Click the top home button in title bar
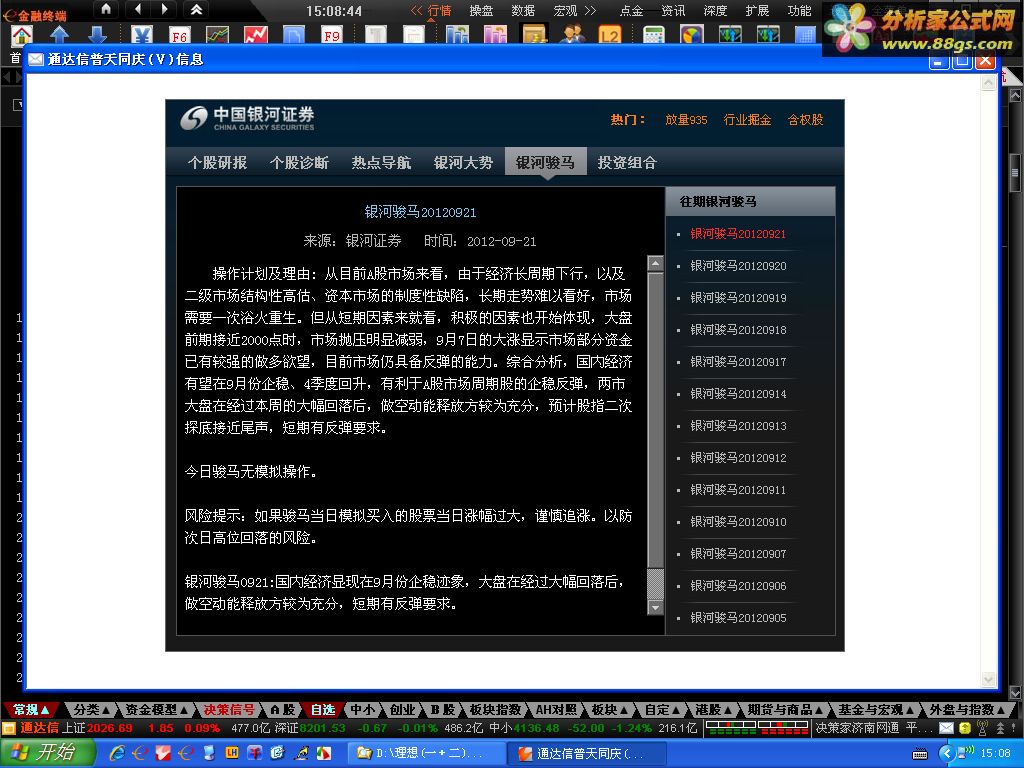Viewport: 1024px width, 768px height. 106,9
